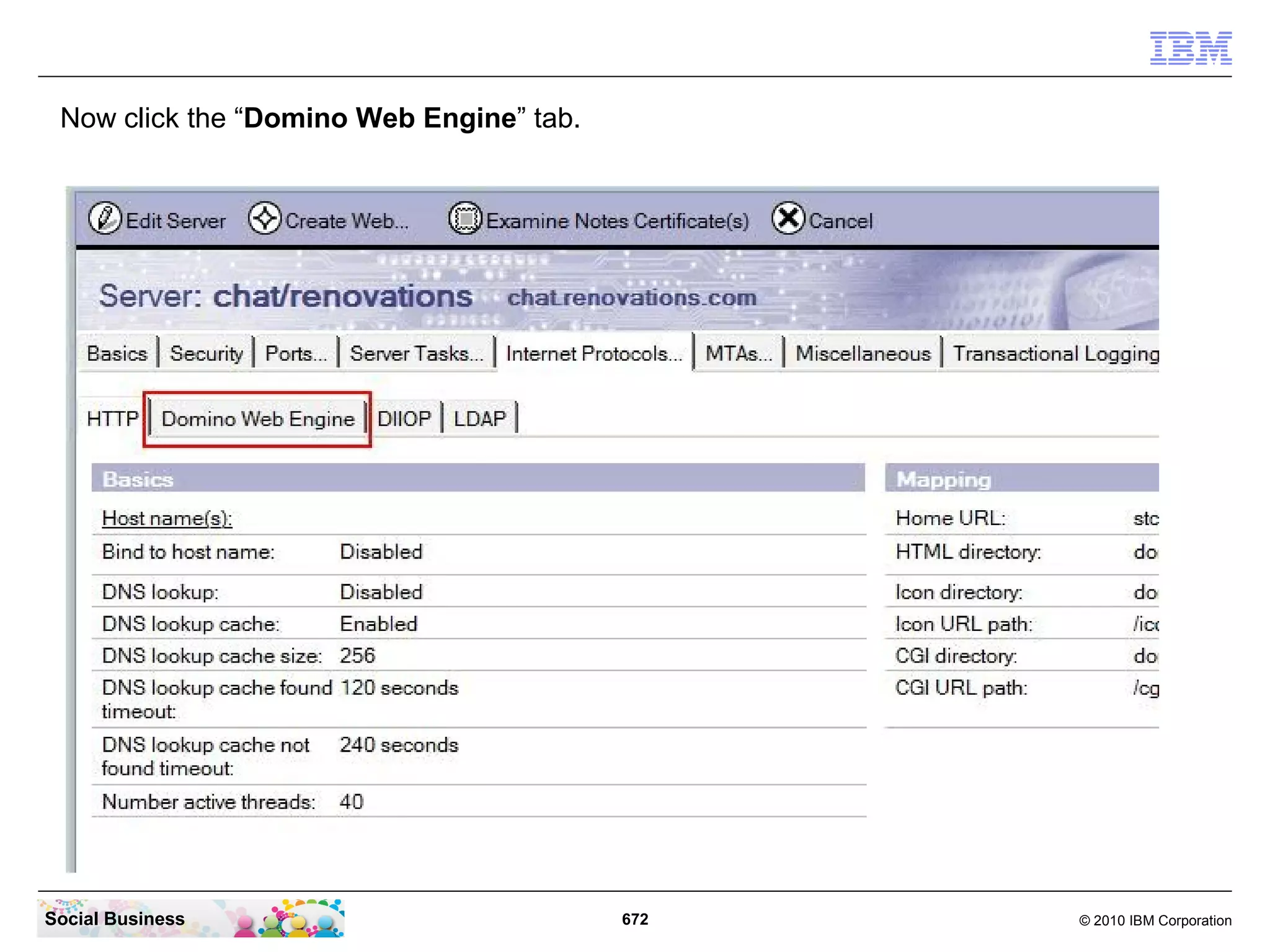Screen dimensions: 1270x952
Task: Open the MTAs... tab
Action: point(739,353)
